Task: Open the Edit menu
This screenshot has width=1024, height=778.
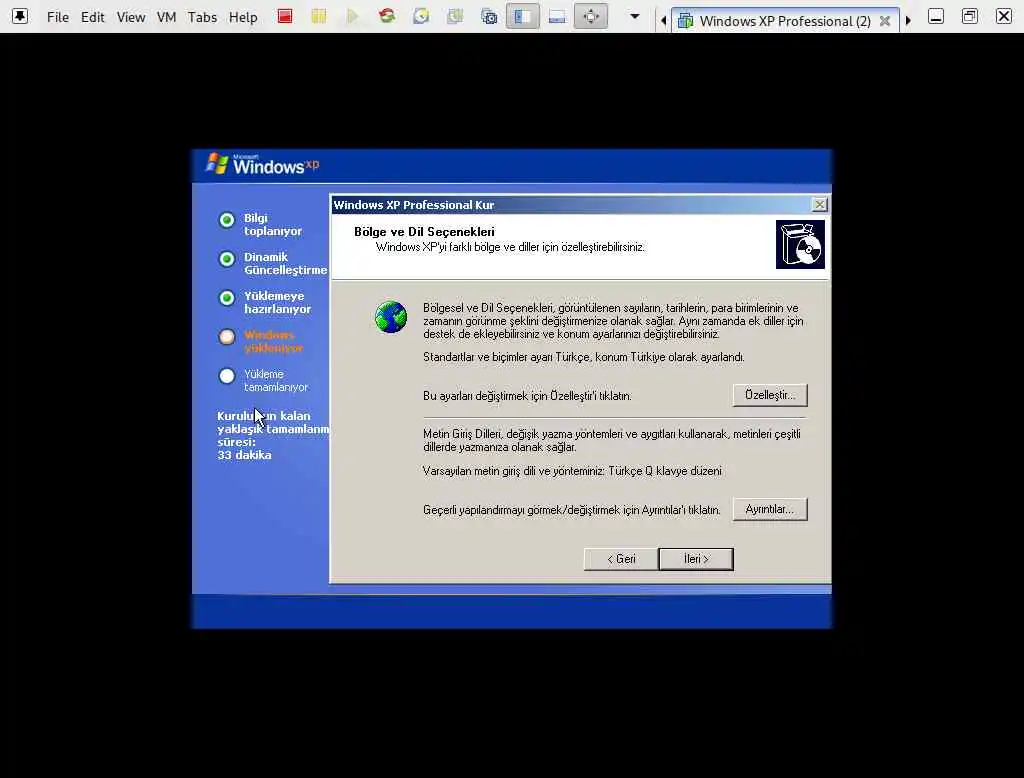Action: [92, 17]
